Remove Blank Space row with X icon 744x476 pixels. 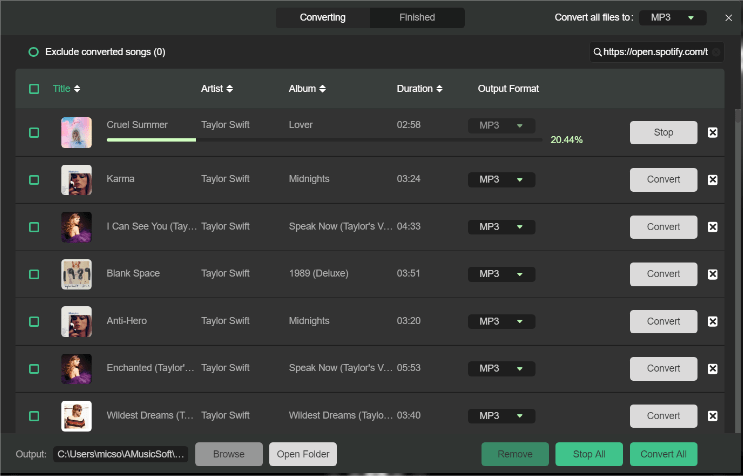tap(712, 274)
